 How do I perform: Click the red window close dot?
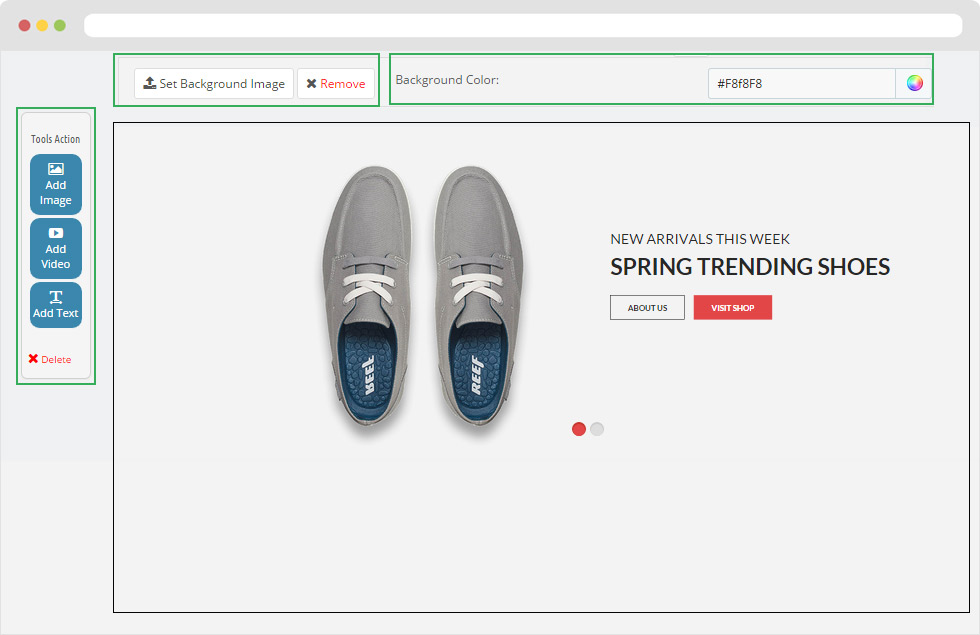pyautogui.click(x=24, y=26)
